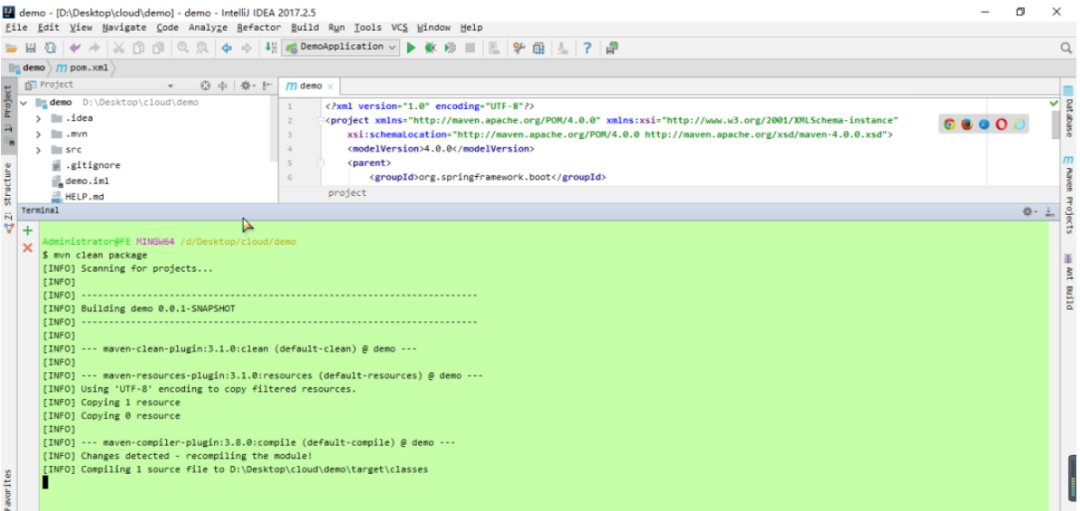This screenshot has height=511, width=1080.
Task: Open Help via the question mark icon
Action: point(587,48)
